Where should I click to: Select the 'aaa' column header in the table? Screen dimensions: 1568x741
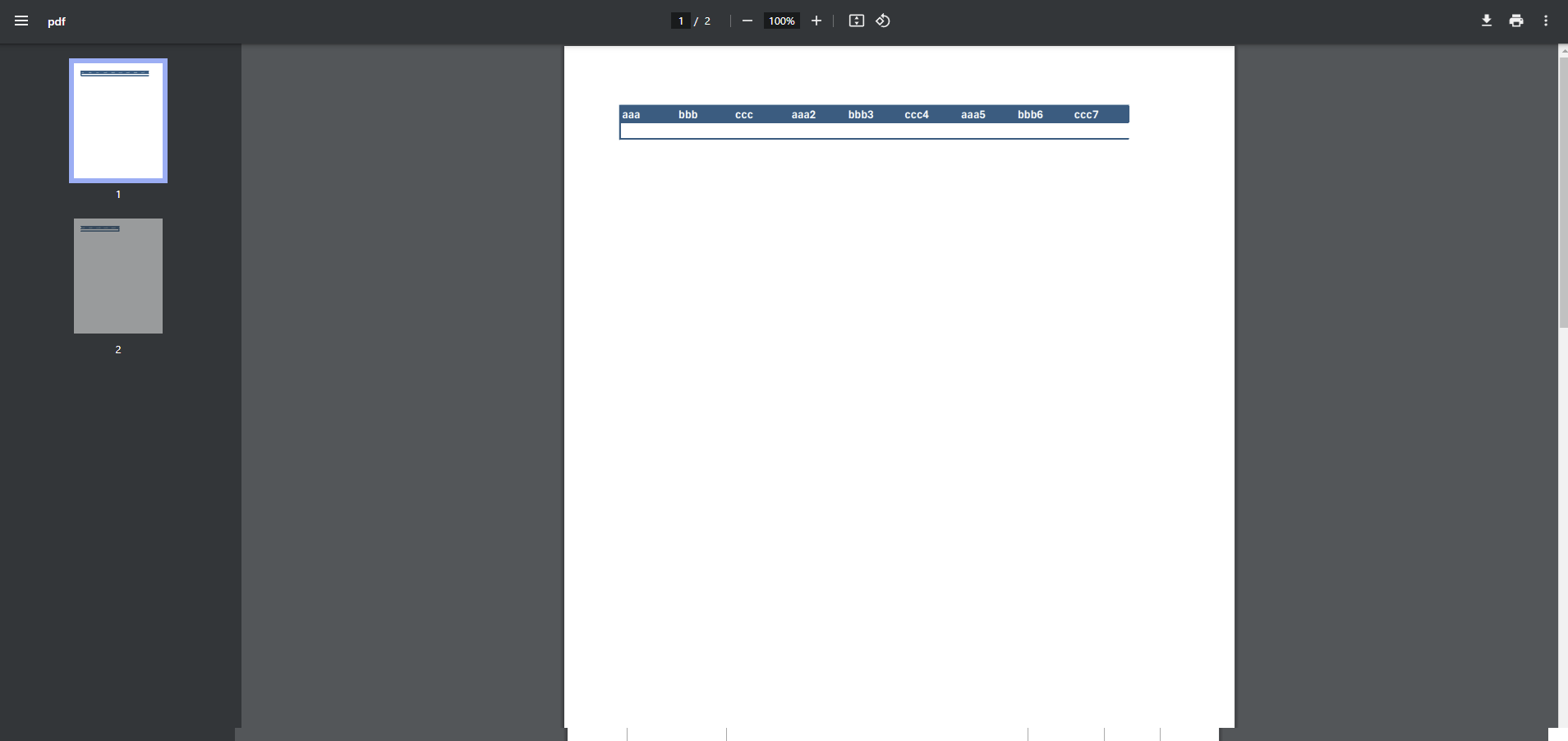(629, 114)
